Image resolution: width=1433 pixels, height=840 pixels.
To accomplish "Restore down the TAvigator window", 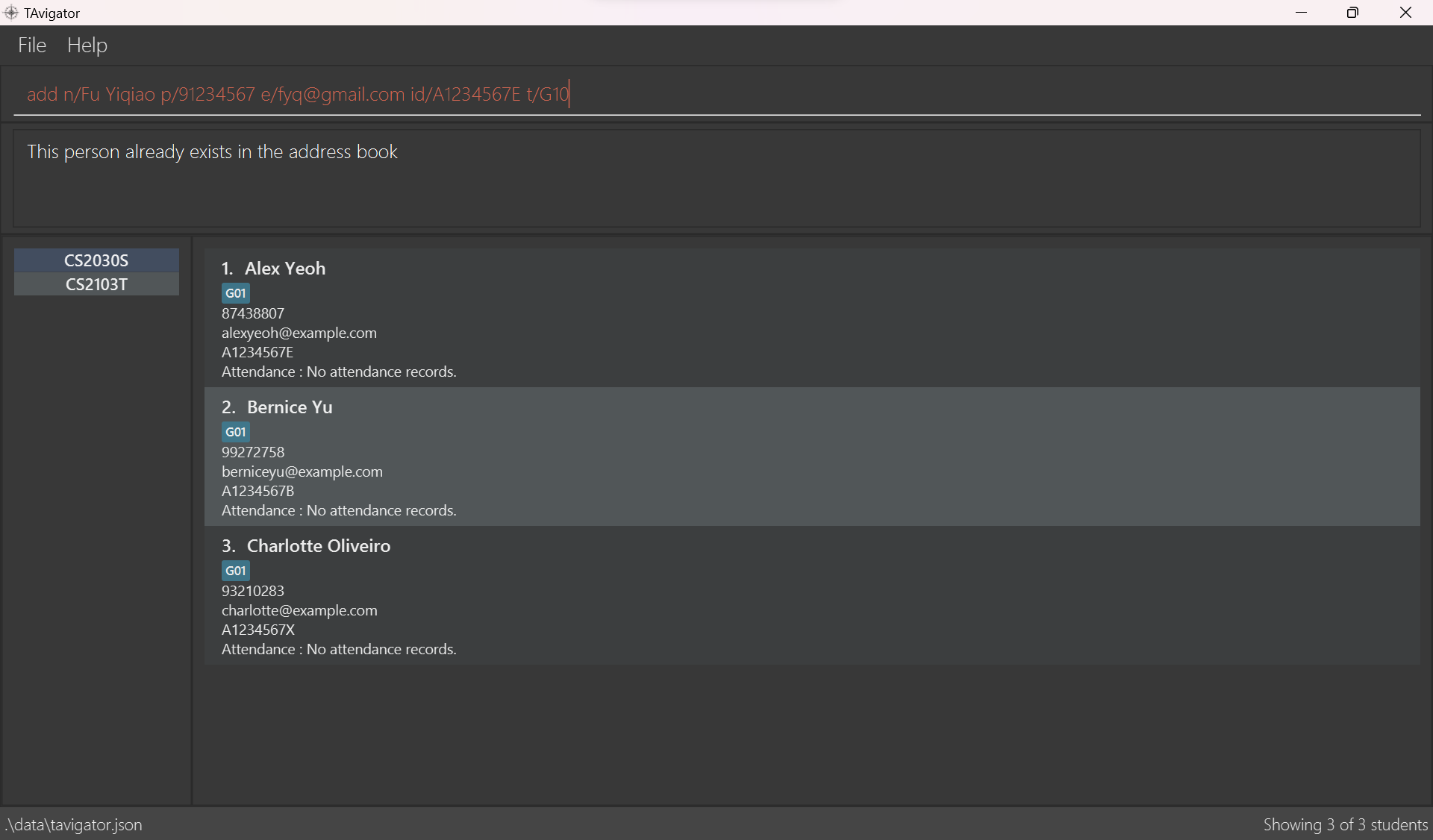I will (1353, 13).
